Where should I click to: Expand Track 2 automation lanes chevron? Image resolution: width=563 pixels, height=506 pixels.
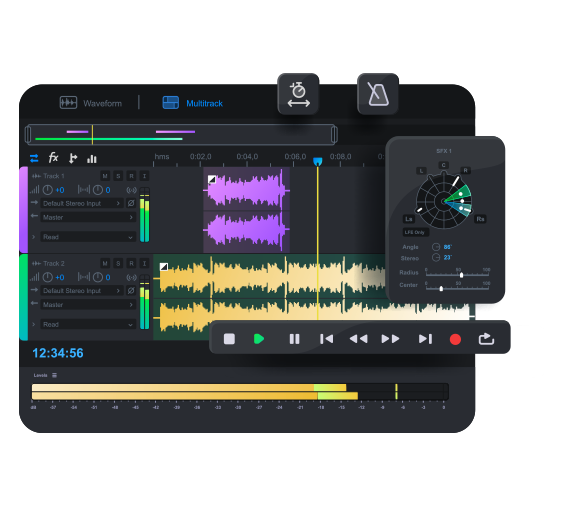tap(33, 324)
